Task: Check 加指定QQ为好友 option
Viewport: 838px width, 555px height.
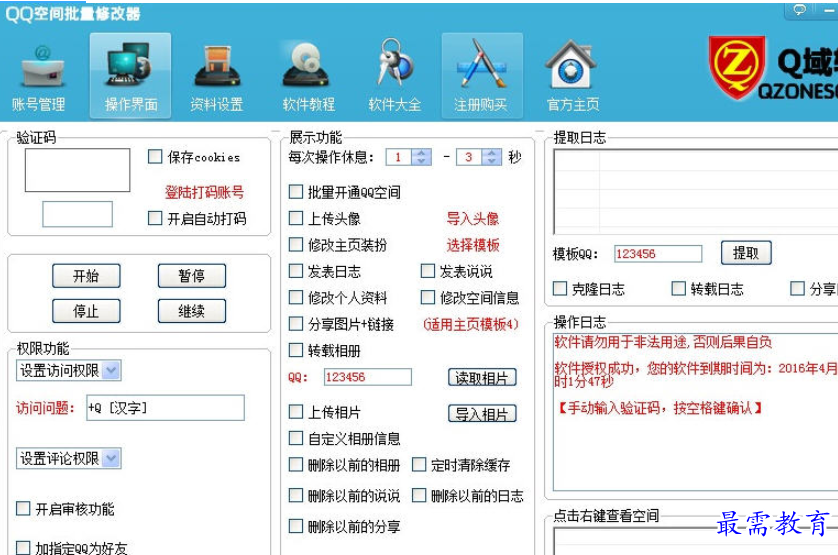Action: coord(23,548)
